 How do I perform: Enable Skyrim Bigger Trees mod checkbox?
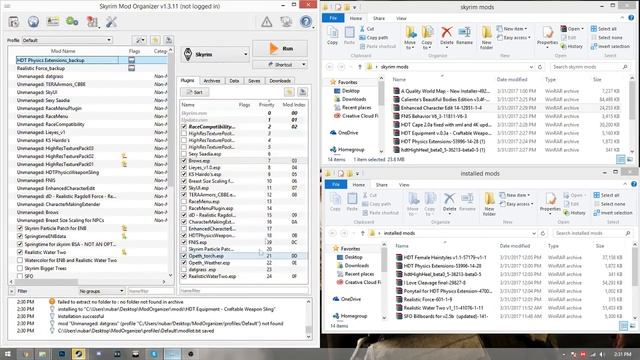(20, 268)
